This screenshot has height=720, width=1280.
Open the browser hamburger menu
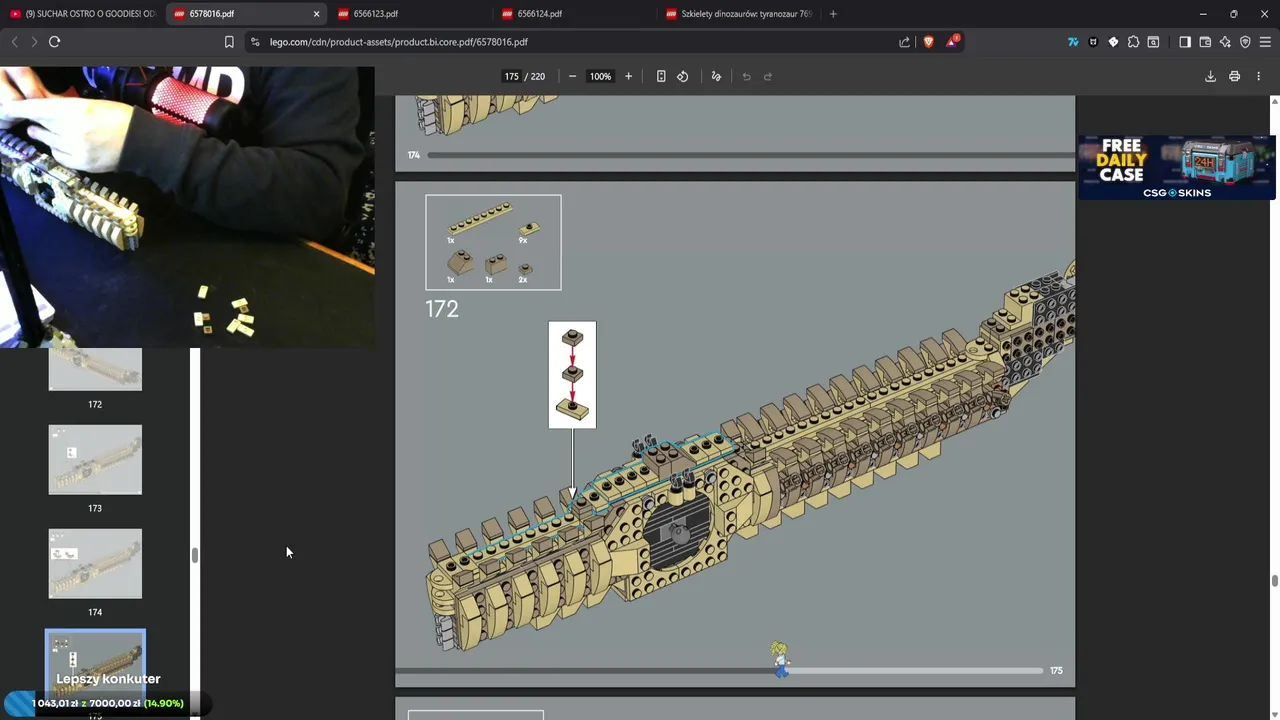point(1265,42)
